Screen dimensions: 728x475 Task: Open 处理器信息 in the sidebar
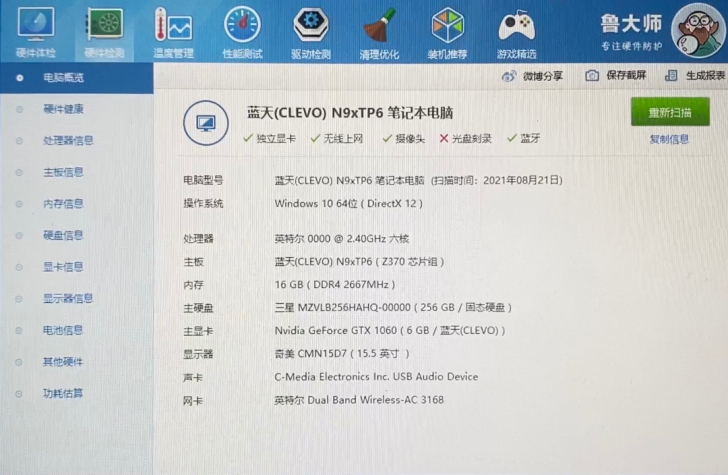[x=68, y=140]
